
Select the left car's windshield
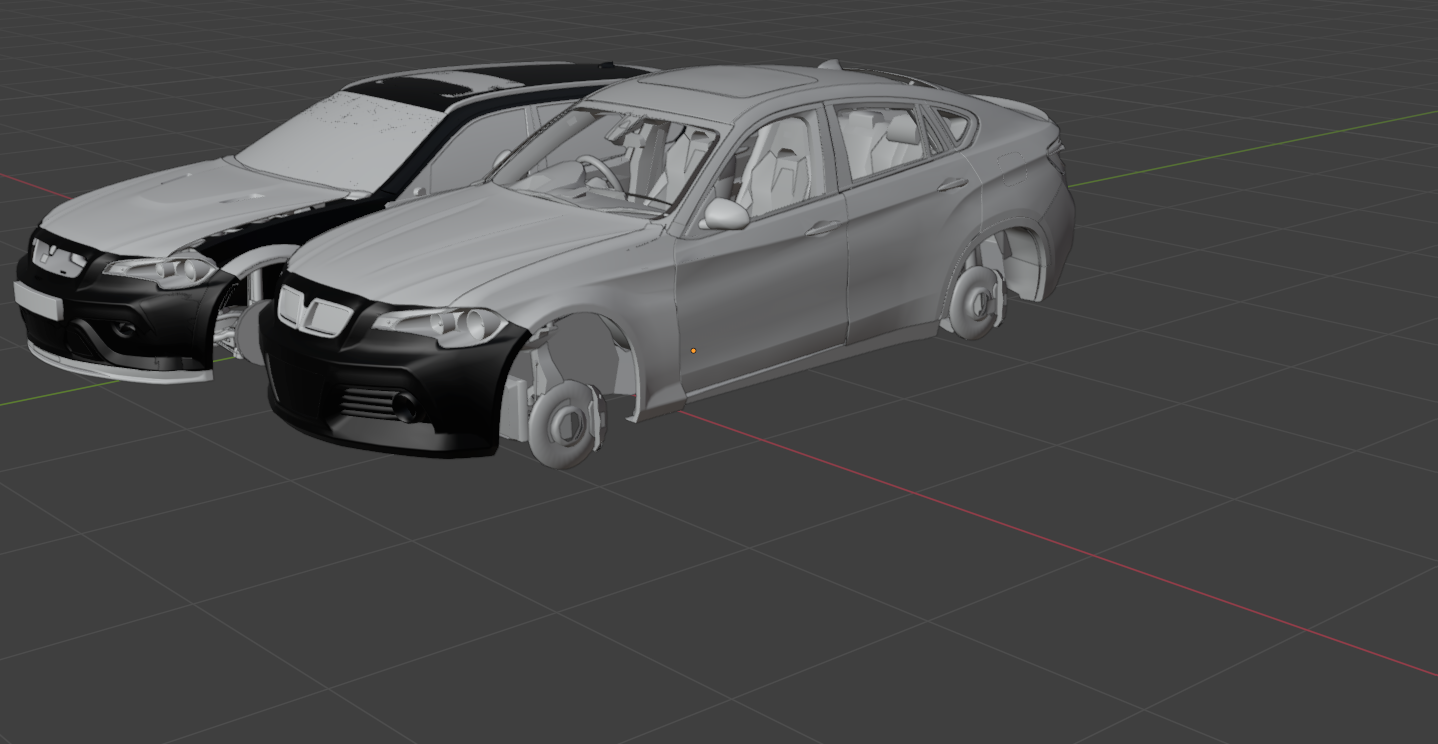(340, 143)
